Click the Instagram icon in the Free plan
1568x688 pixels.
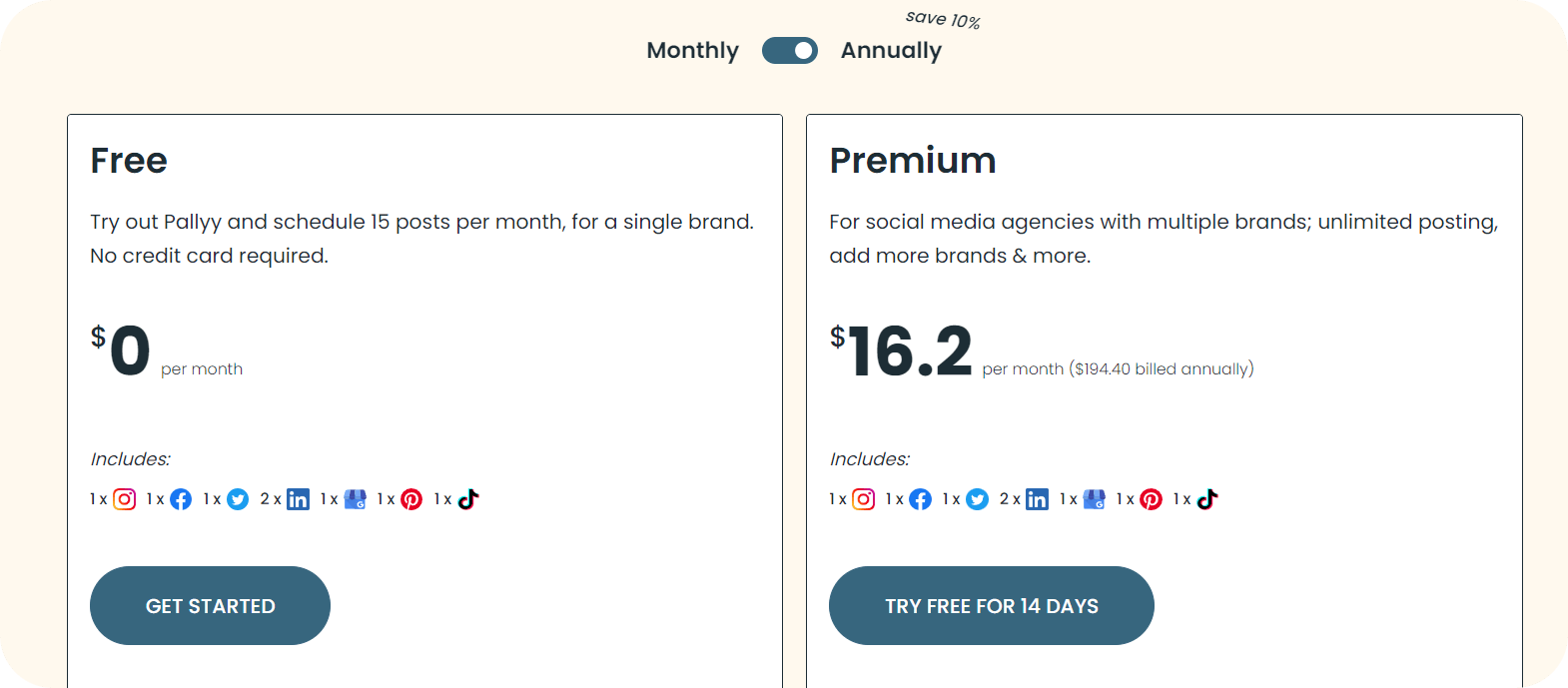click(124, 499)
